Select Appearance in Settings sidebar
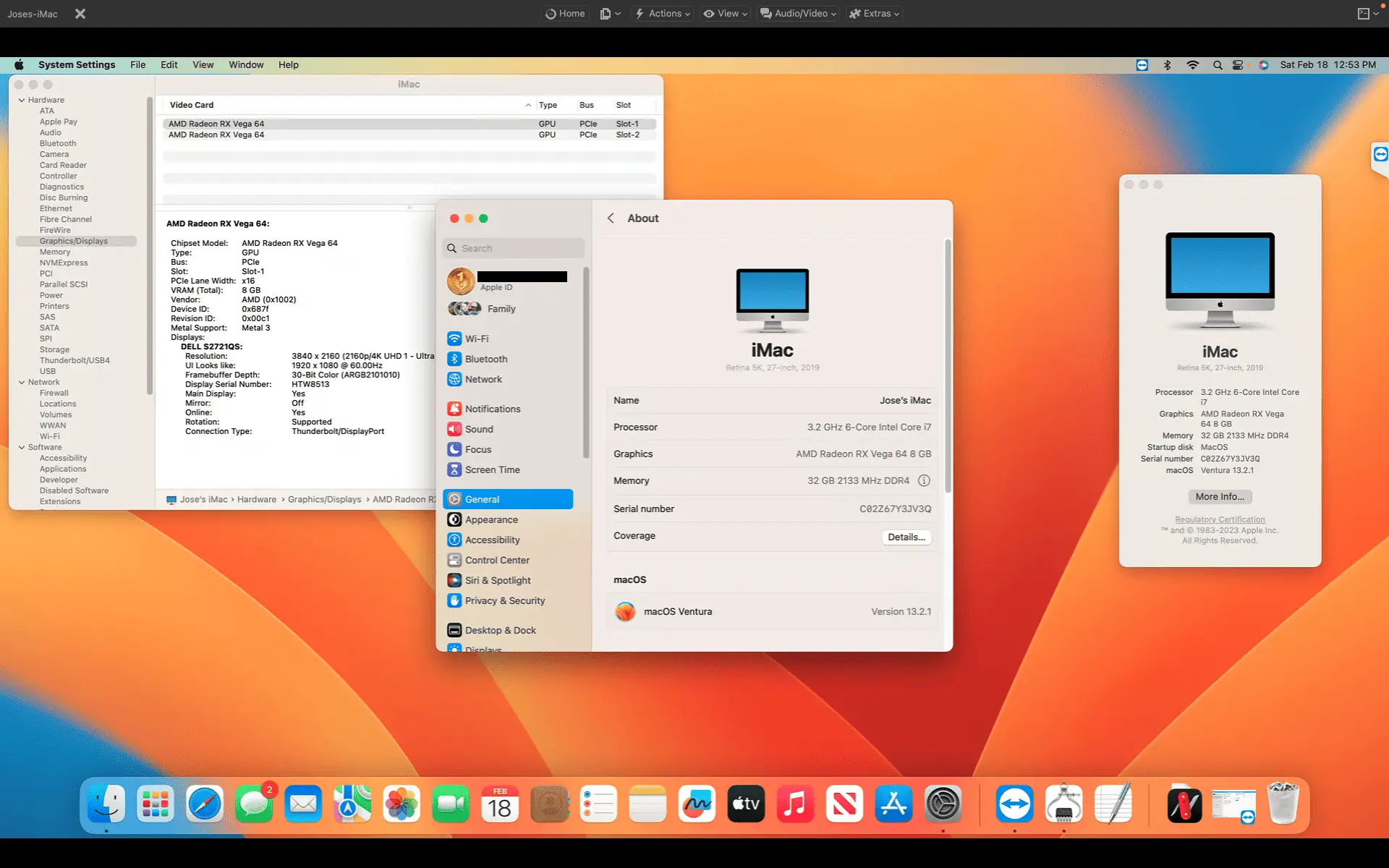This screenshot has height=868, width=1389. [508, 519]
